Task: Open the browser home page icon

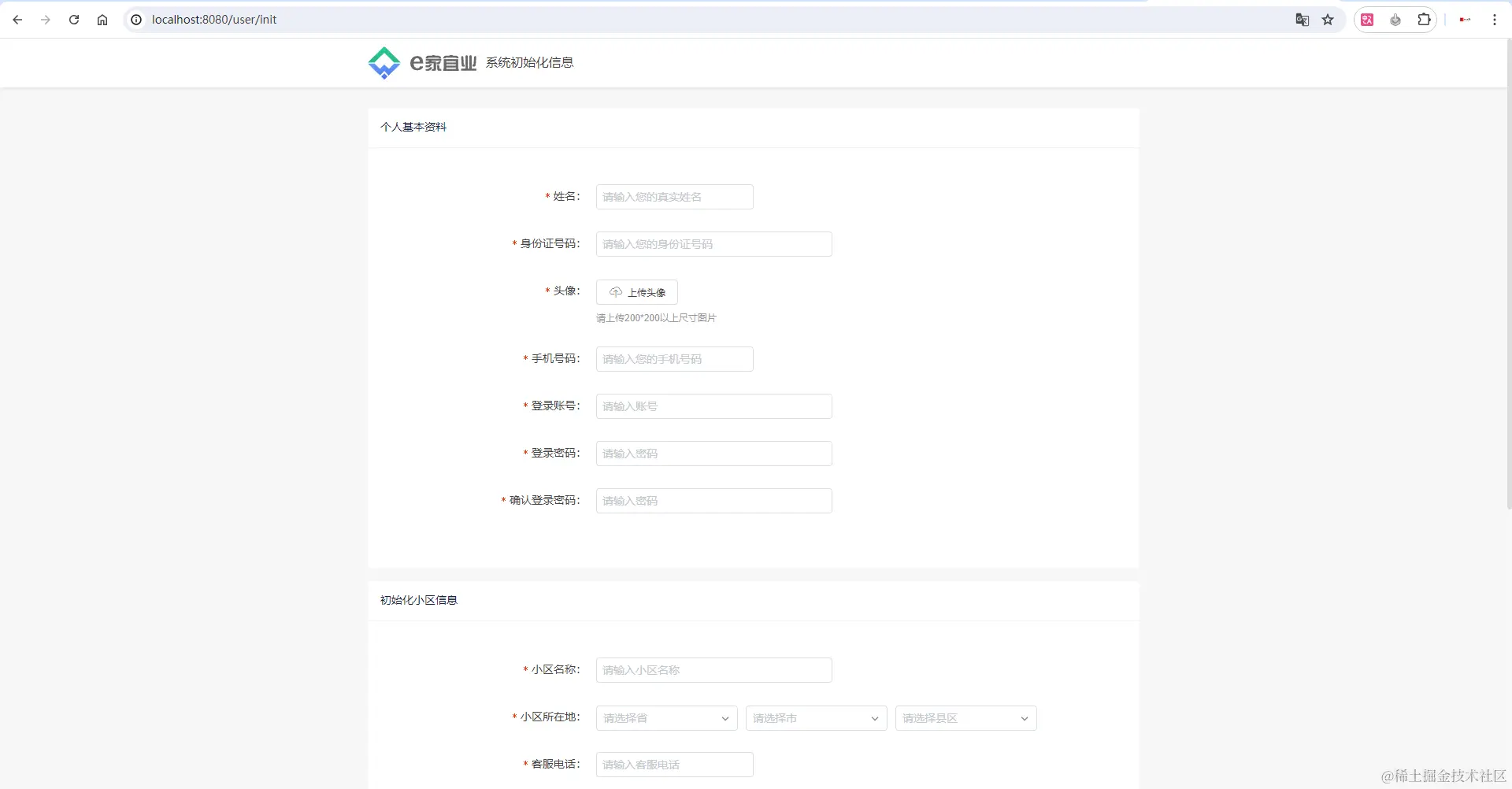Action: point(102,20)
